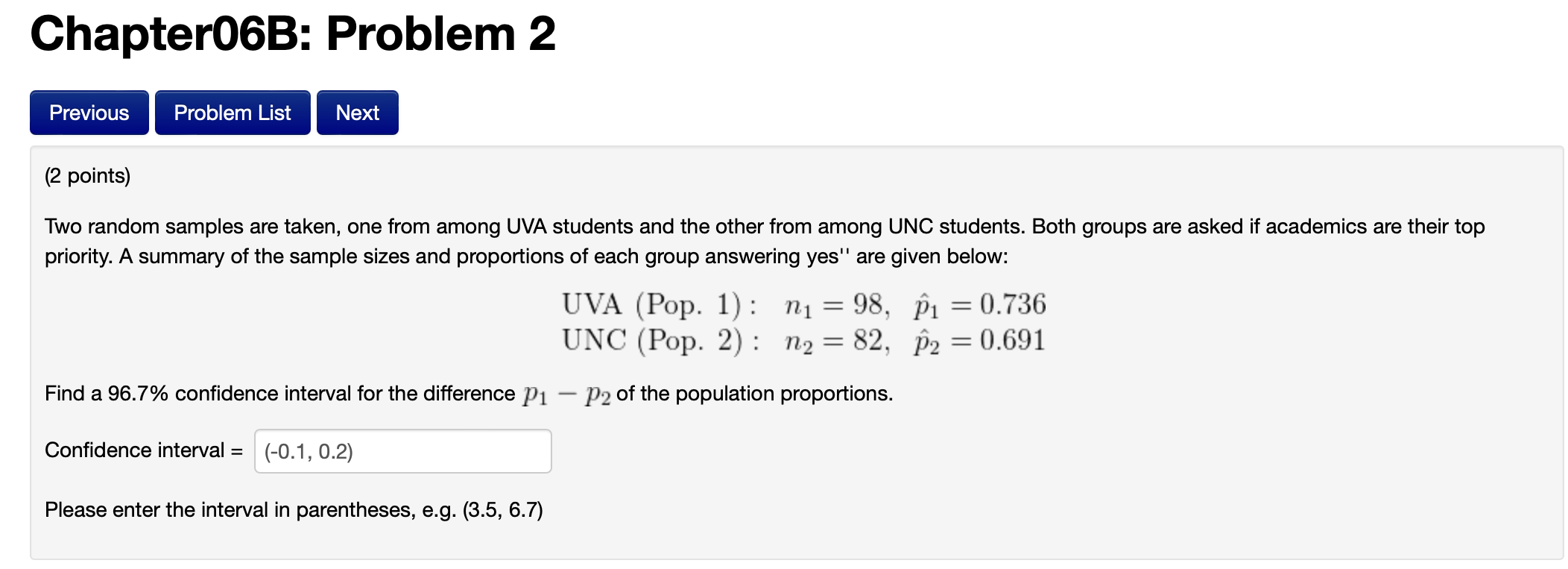
Task: Advance to Next exercise
Action: pyautogui.click(x=356, y=112)
